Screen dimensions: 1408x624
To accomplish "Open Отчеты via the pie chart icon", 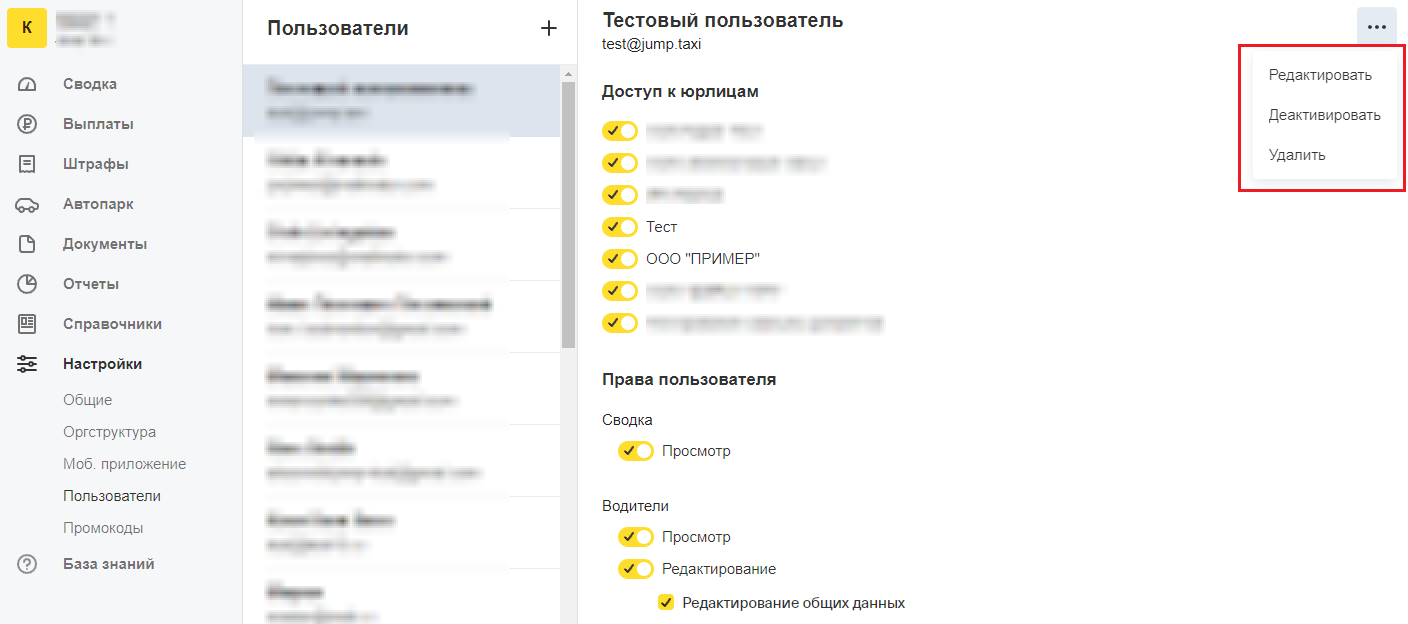I will 27,284.
